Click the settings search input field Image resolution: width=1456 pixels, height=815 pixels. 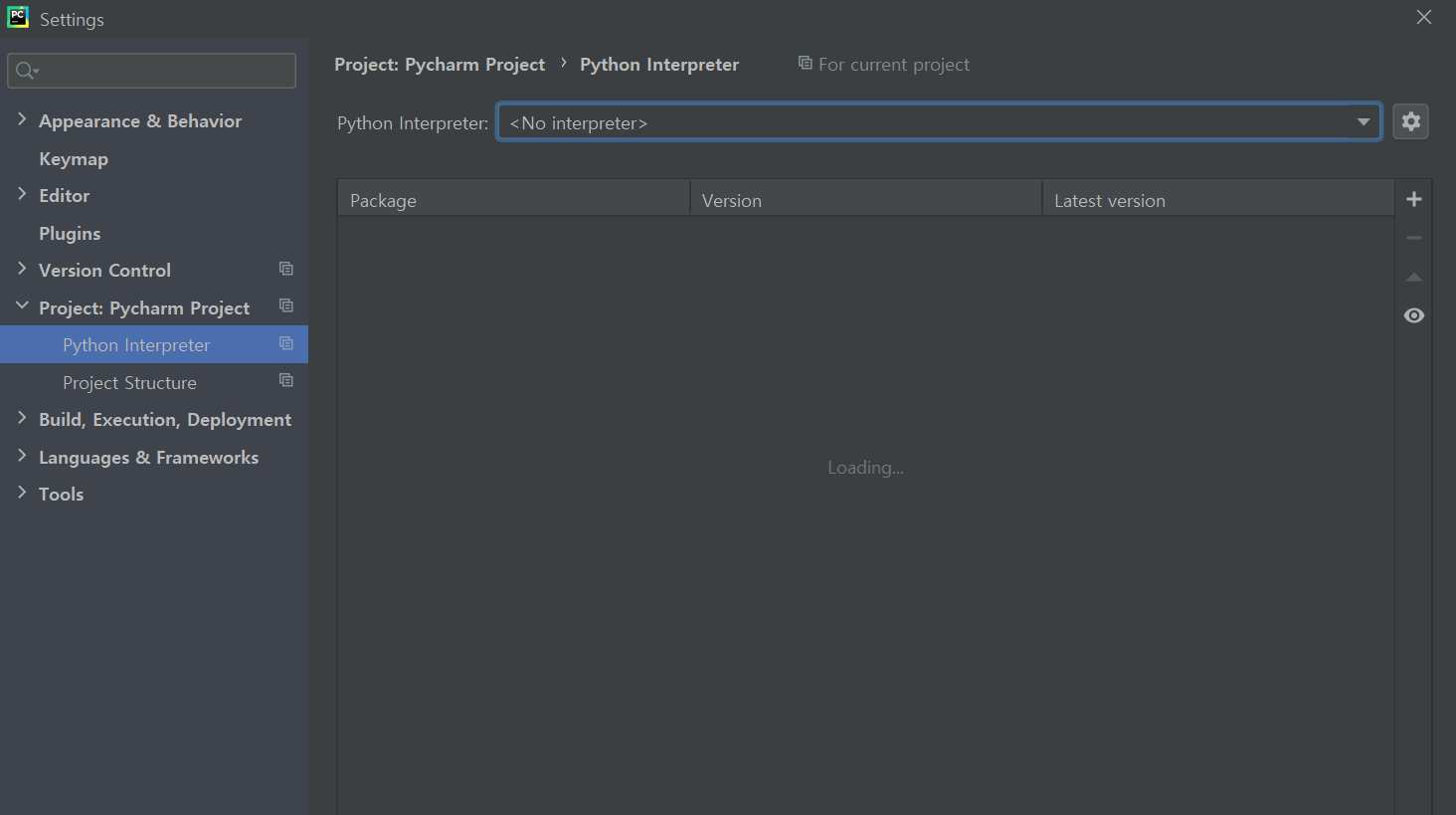(x=151, y=71)
